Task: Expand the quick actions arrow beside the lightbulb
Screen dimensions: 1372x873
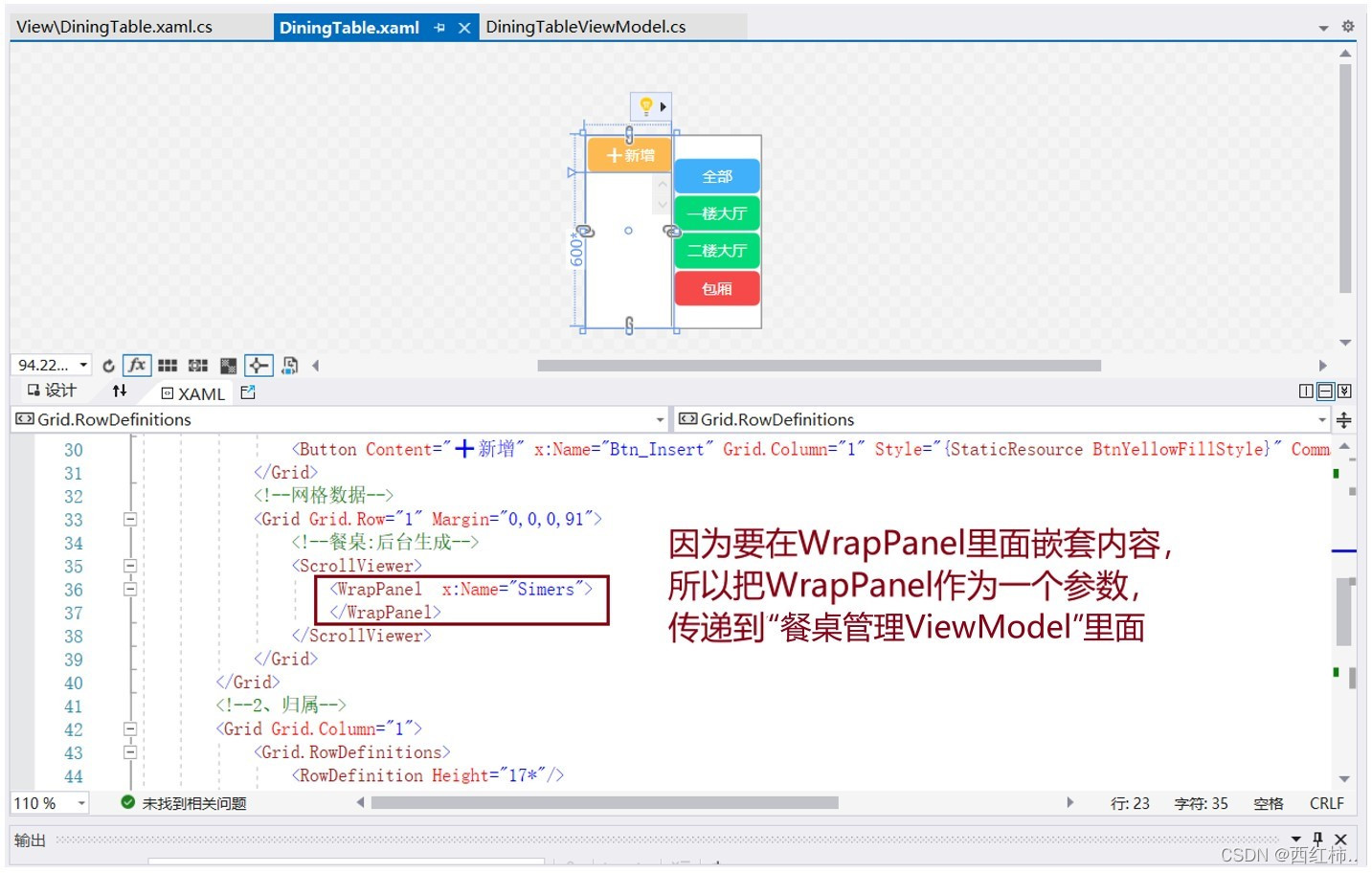Action: point(664,106)
